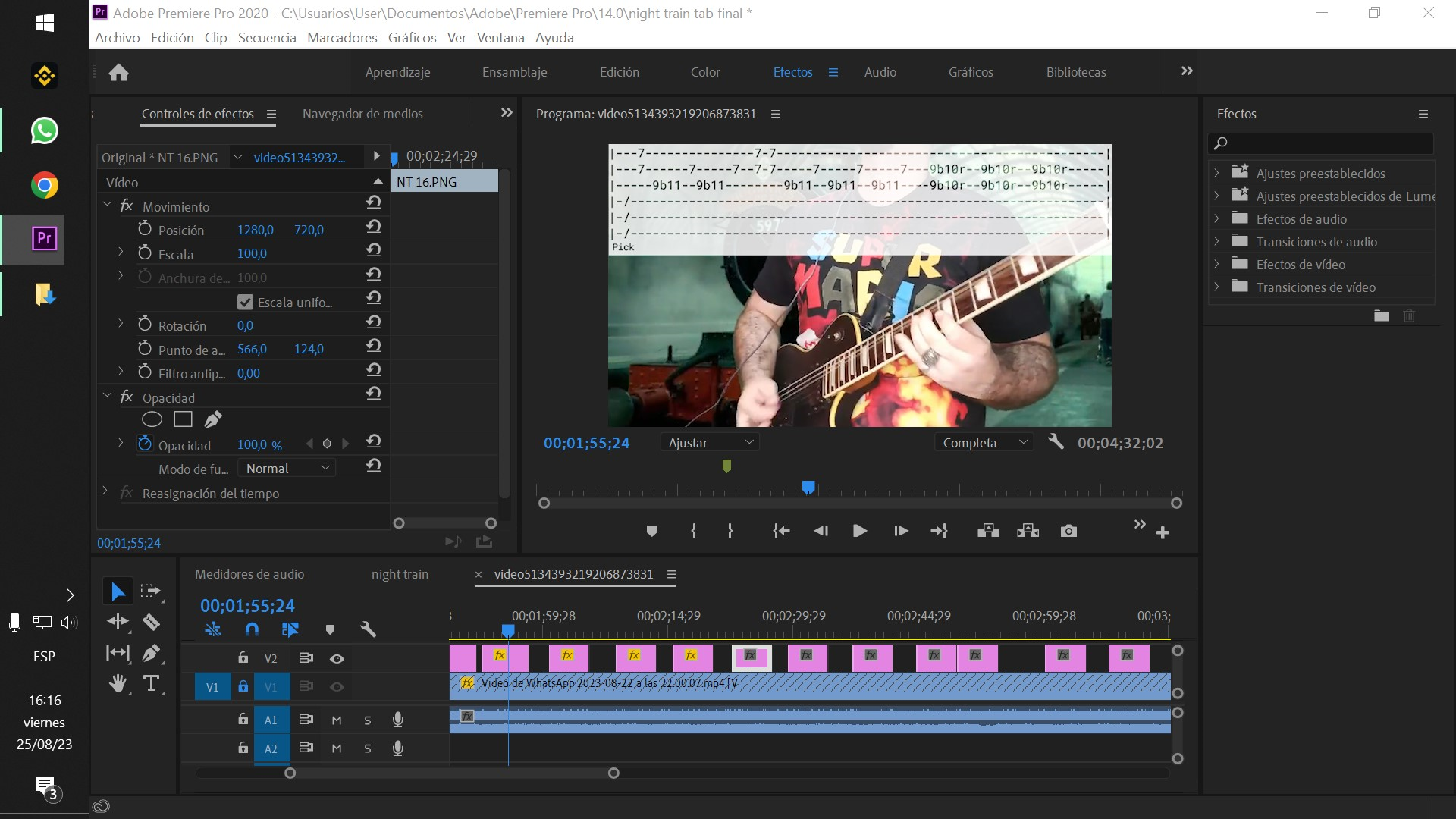
Task: Click Go to In point button
Action: pos(781,531)
